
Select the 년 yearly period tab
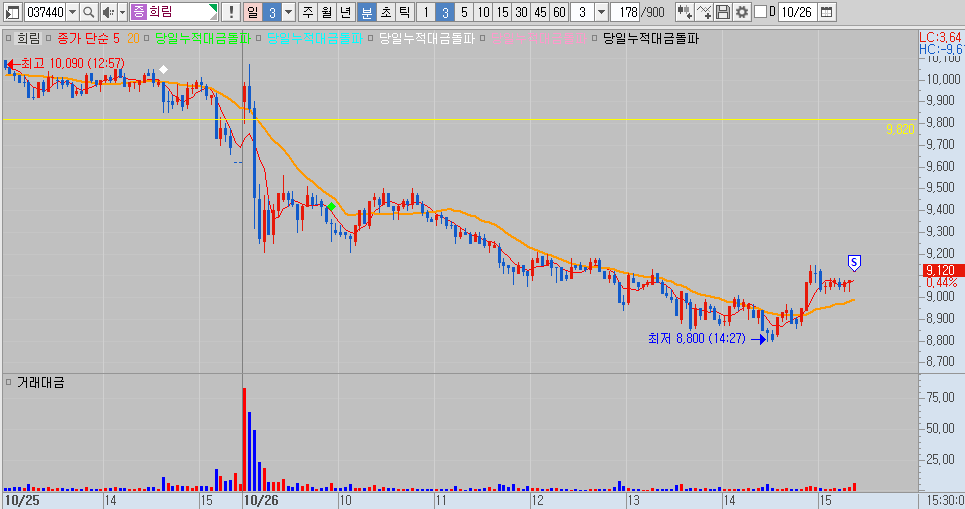pos(346,12)
